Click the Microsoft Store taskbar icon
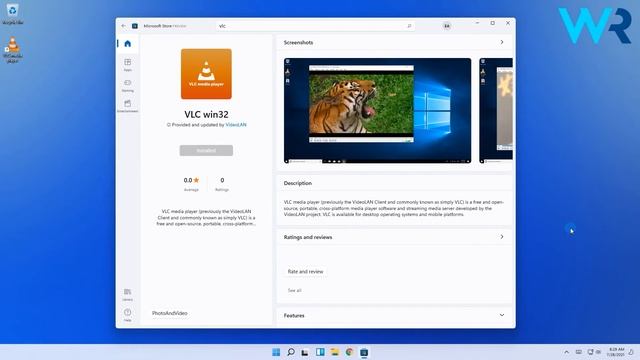This screenshot has width=640, height=360. pos(364,352)
